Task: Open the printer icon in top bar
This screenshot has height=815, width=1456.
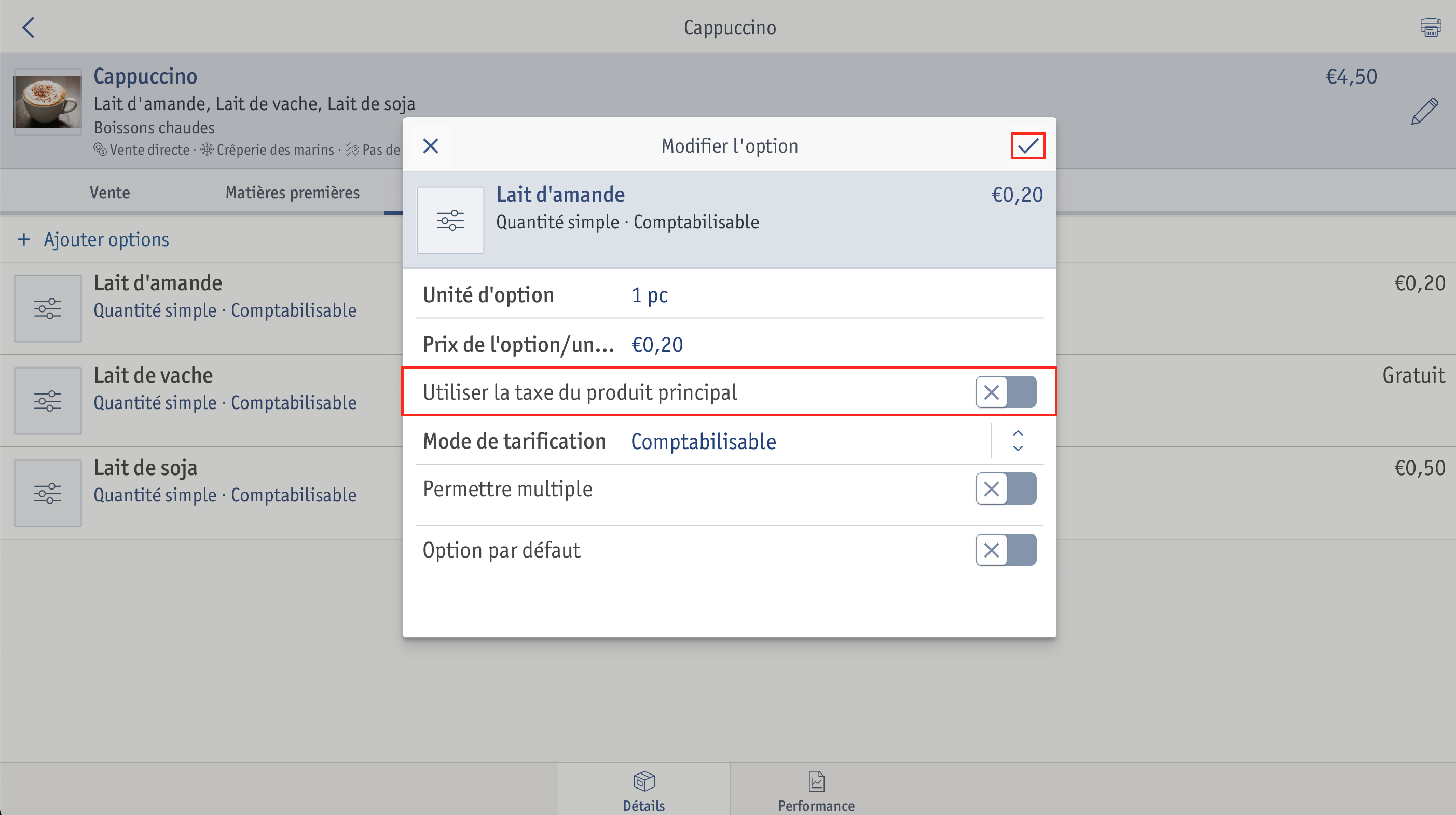Action: (x=1431, y=27)
